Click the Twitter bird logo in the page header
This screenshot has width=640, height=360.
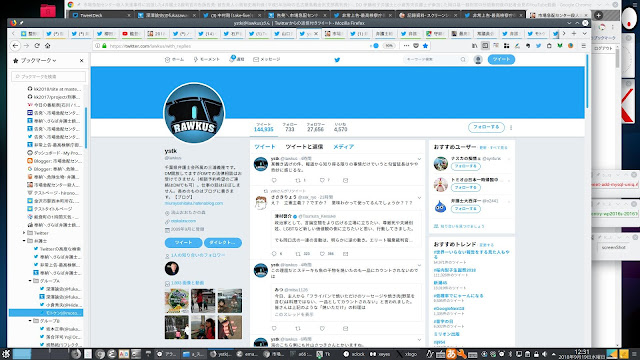pos(337,60)
